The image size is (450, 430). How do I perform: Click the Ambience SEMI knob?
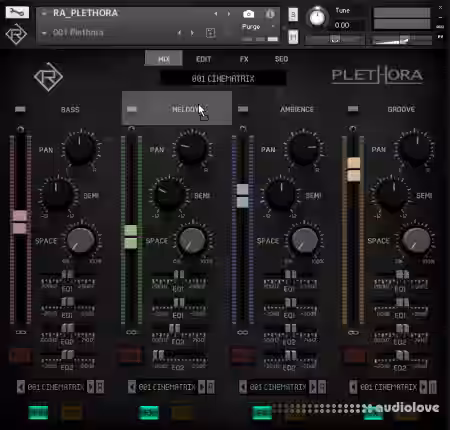tap(281, 194)
